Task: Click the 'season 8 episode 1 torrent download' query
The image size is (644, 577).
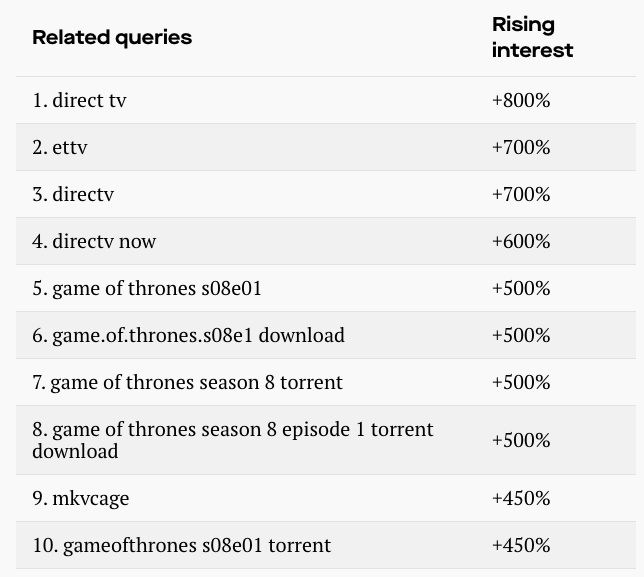Action: (x=232, y=440)
